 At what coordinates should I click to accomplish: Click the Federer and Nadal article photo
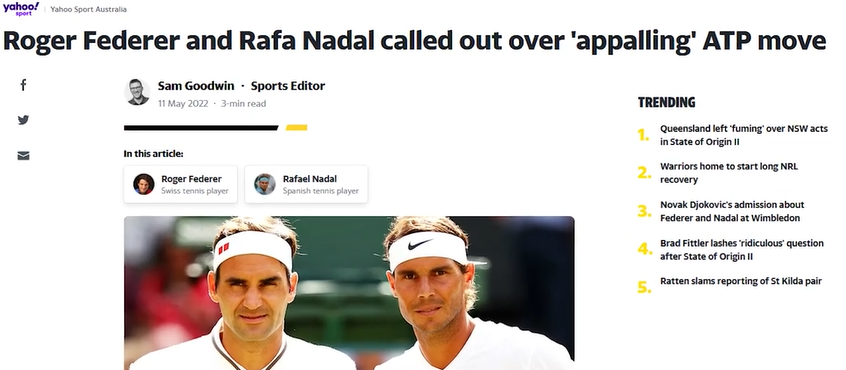tap(349, 293)
